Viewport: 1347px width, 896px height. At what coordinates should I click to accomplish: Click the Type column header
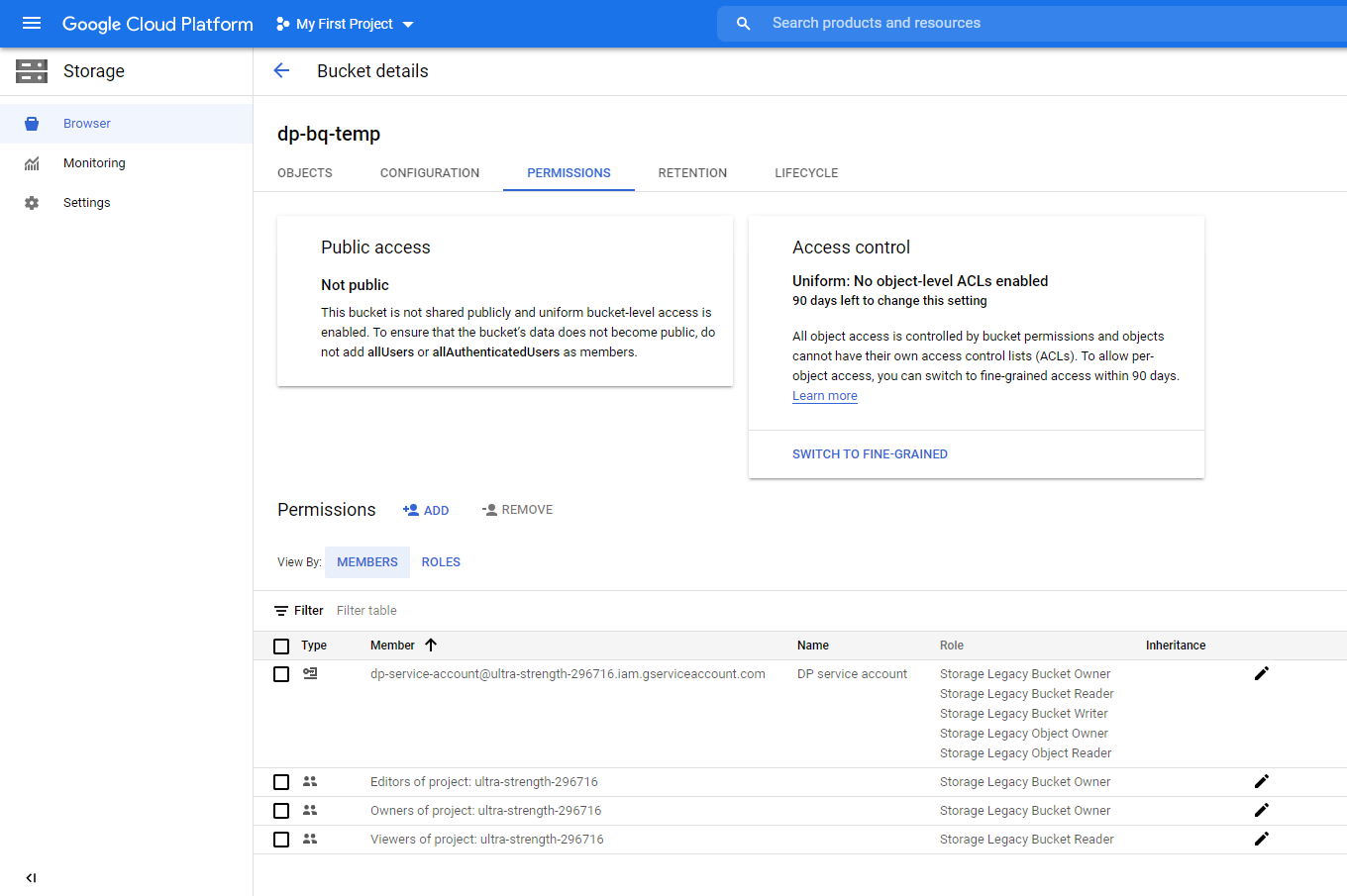pyautogui.click(x=314, y=646)
